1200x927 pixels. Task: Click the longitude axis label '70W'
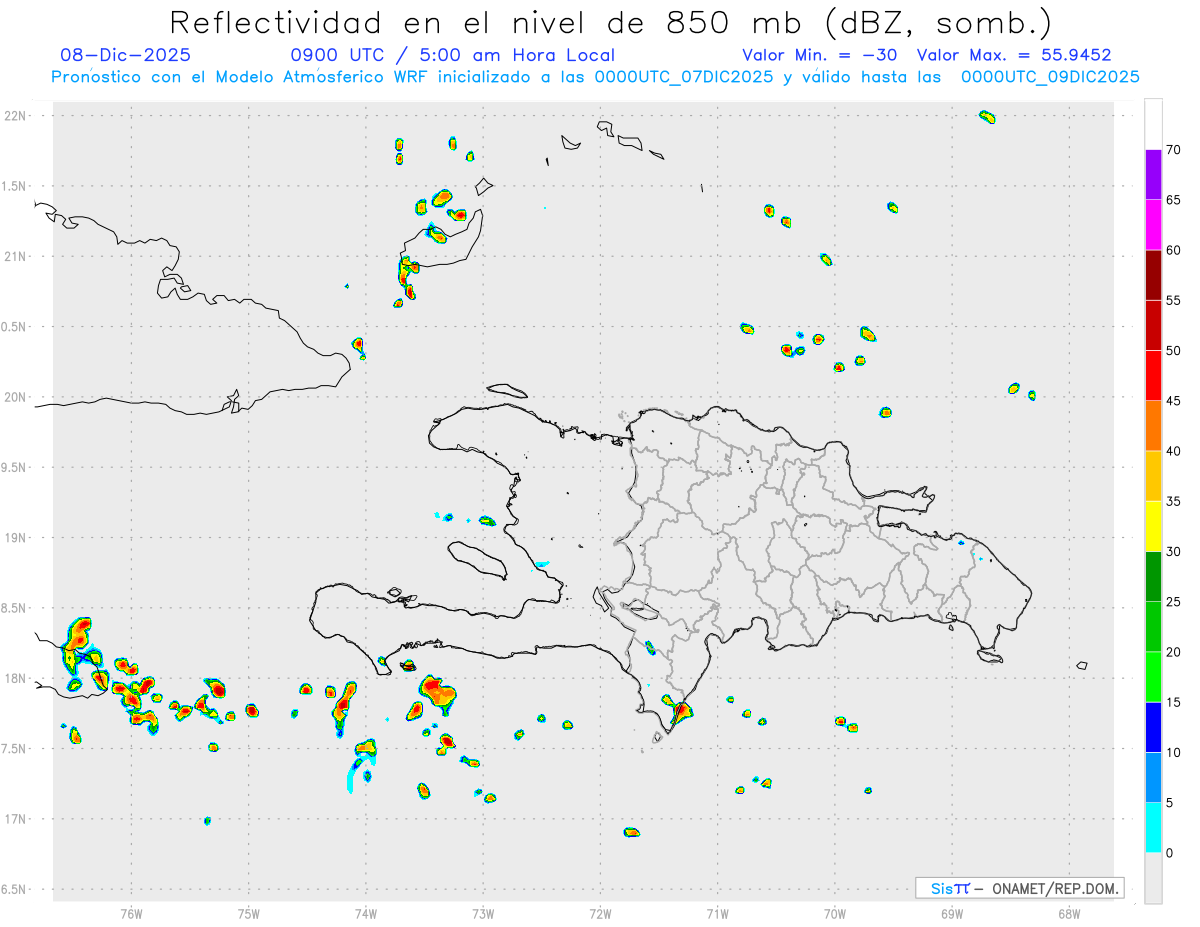[x=835, y=912]
